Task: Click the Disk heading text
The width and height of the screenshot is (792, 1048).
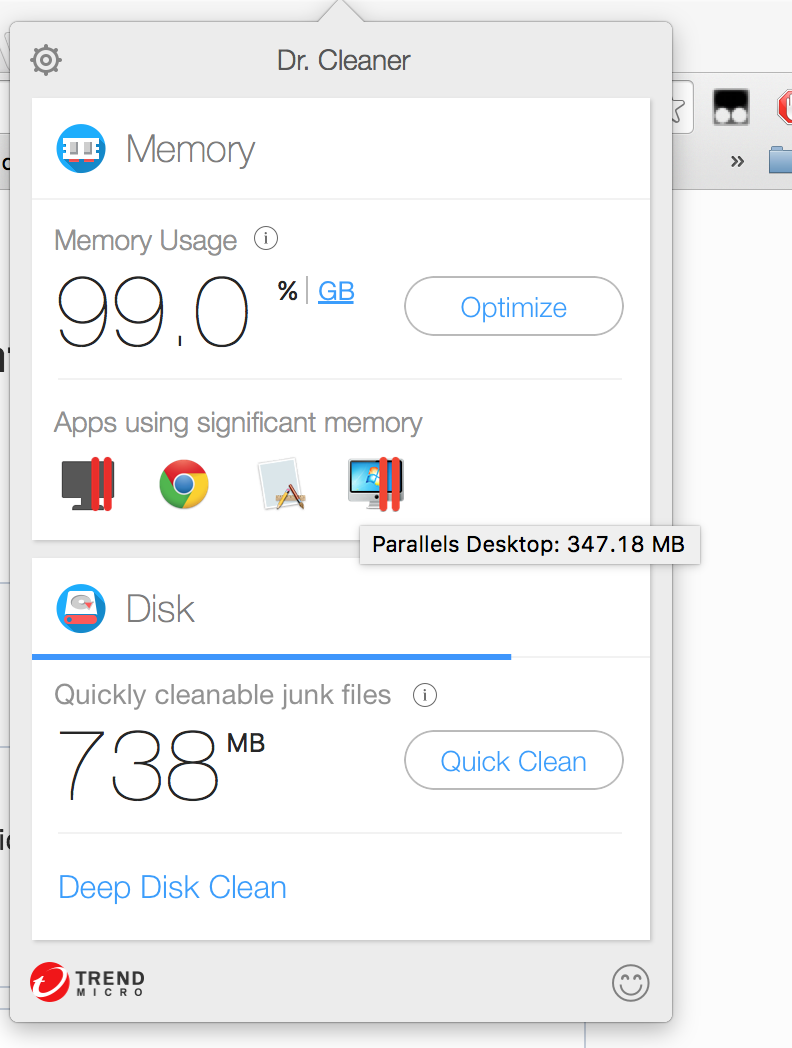Action: 160,609
